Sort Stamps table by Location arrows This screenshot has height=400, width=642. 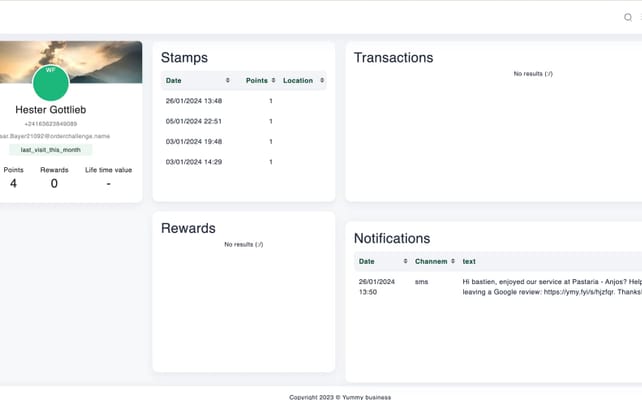click(x=321, y=80)
